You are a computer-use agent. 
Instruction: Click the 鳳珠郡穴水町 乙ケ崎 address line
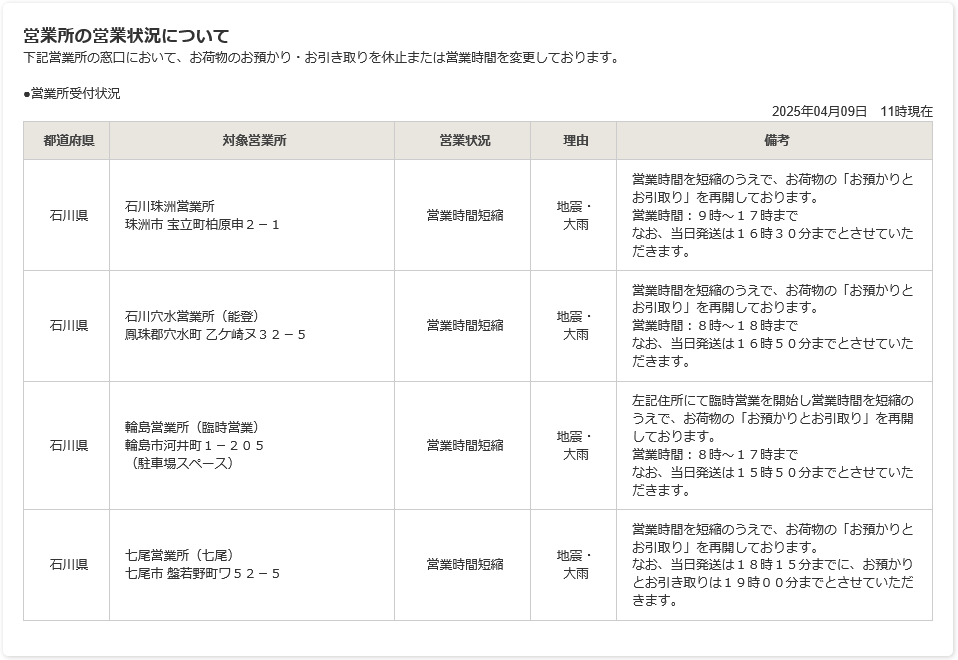215,334
